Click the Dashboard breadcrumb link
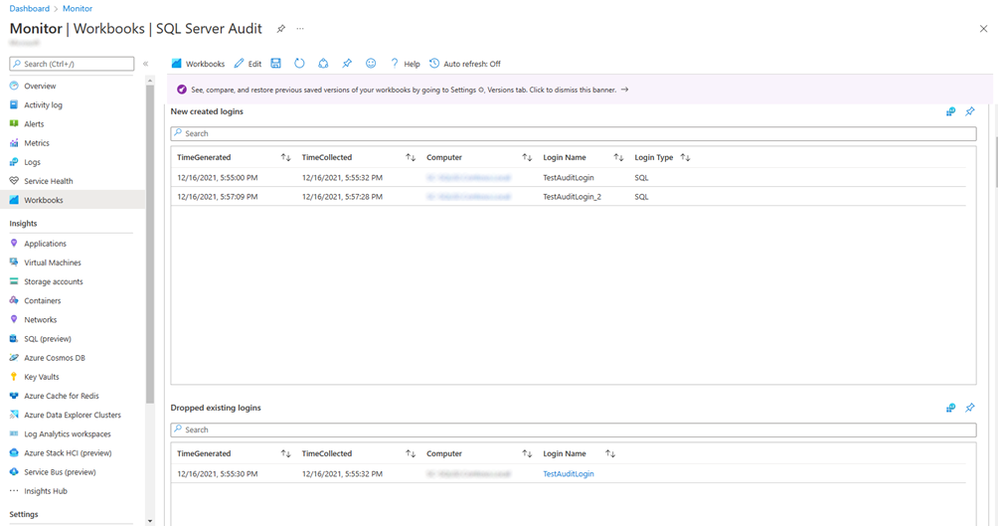998x526 pixels. (x=29, y=8)
